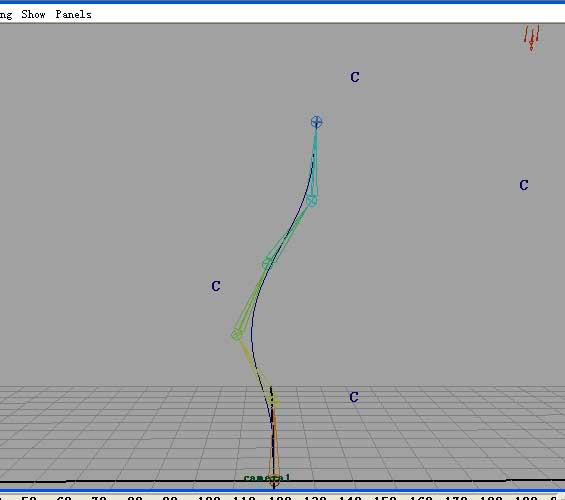
Task: Select the yellow joint above the orange bone
Action: 274,400
